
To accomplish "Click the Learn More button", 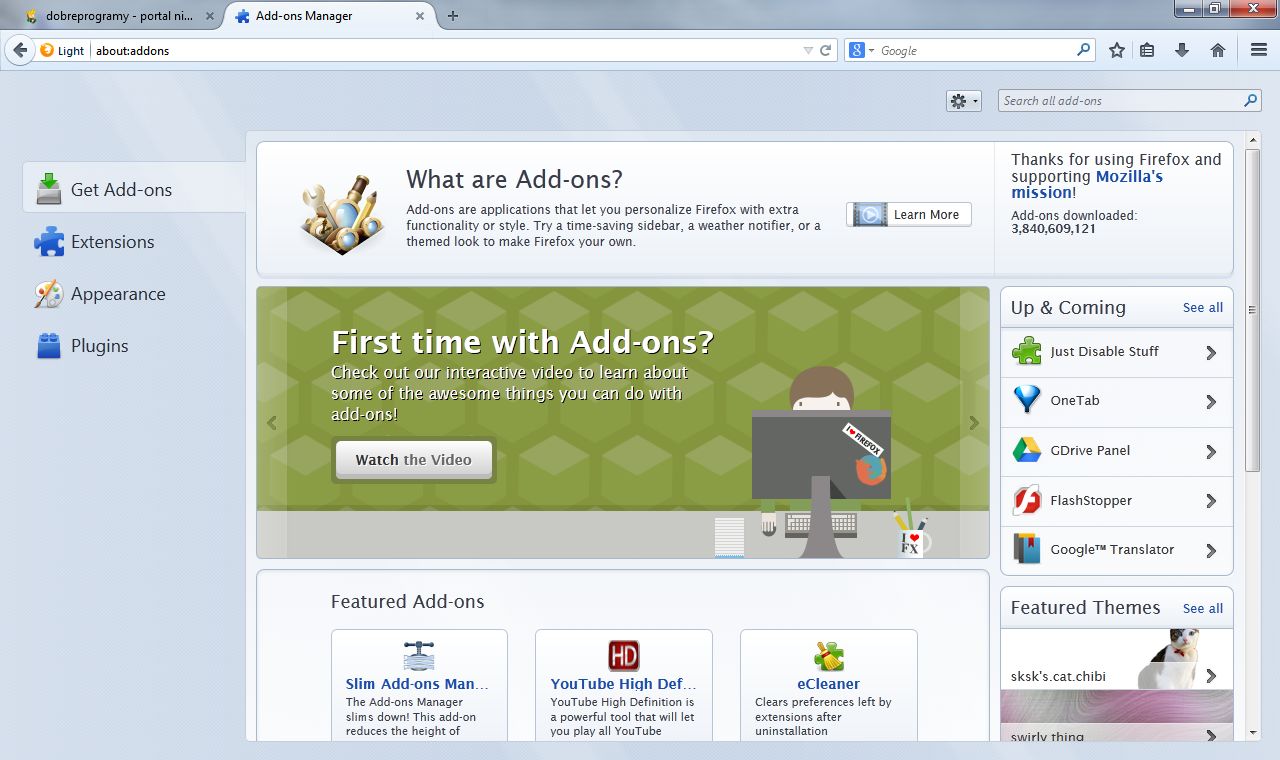I will [x=909, y=214].
